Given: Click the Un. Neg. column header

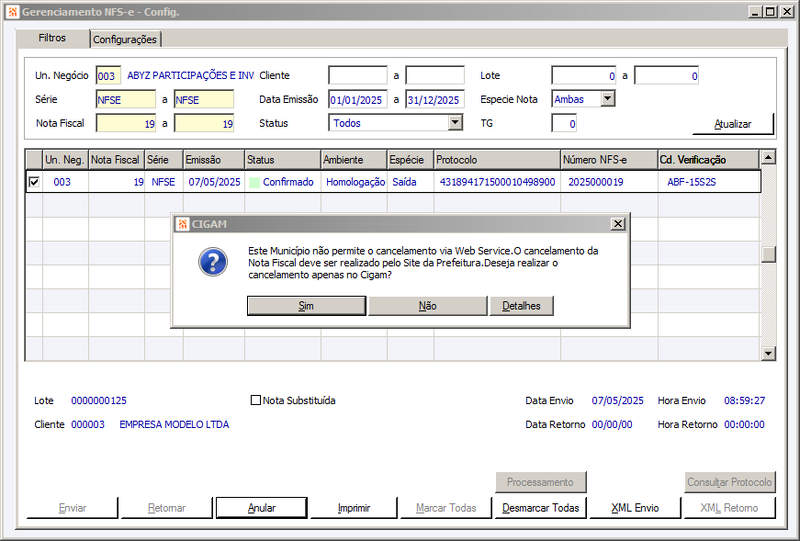Looking at the screenshot, I should (65, 160).
